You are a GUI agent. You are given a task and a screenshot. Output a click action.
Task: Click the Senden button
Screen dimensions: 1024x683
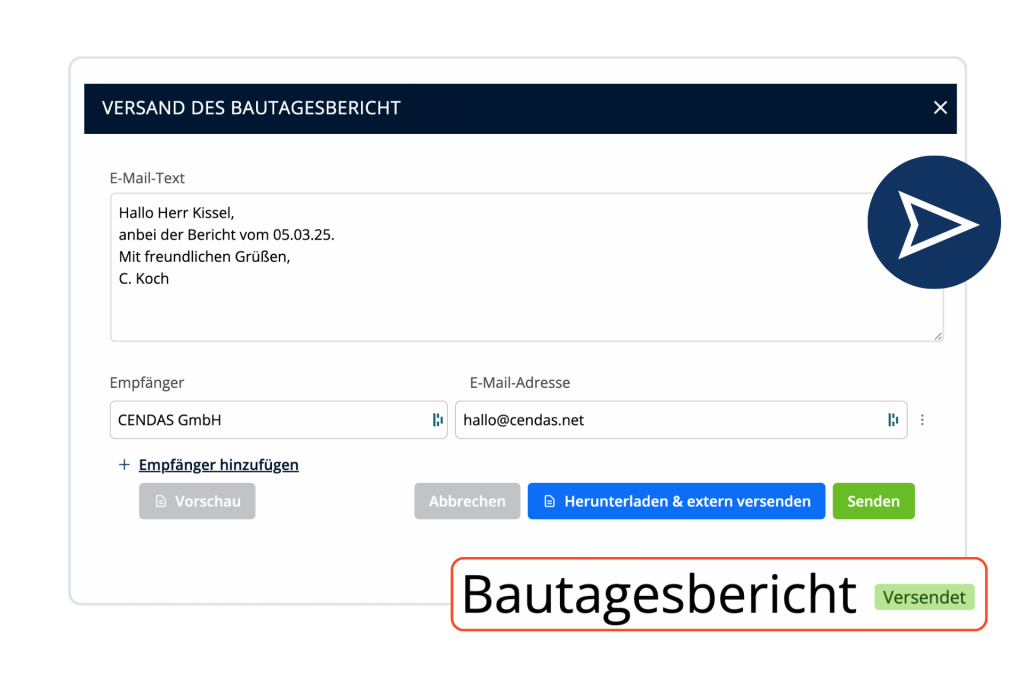pyautogui.click(x=873, y=500)
